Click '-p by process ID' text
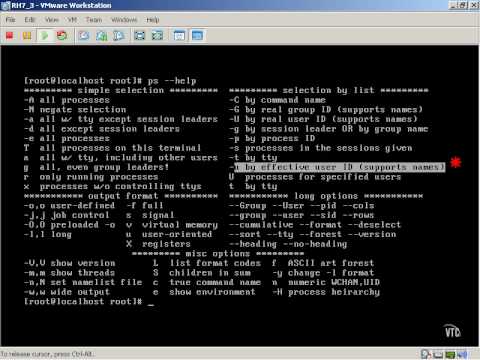This screenshot has height=360, width=480. click(x=272, y=138)
